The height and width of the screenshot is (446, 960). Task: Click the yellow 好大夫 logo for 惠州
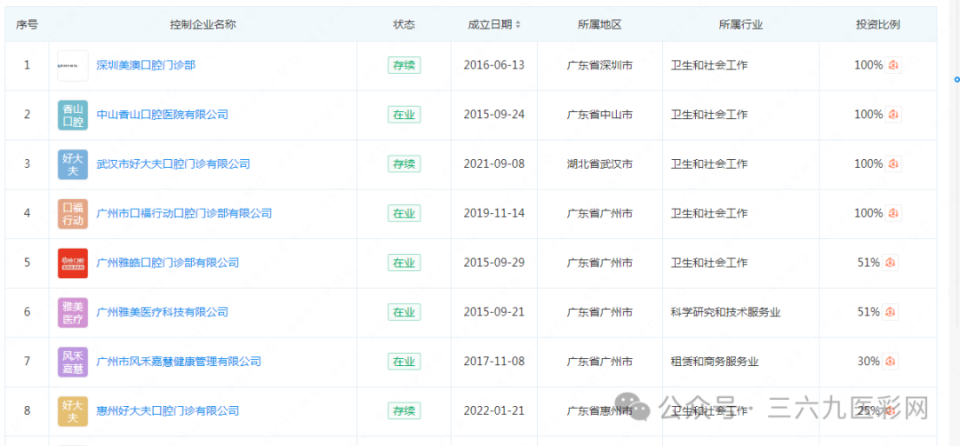coord(73,411)
